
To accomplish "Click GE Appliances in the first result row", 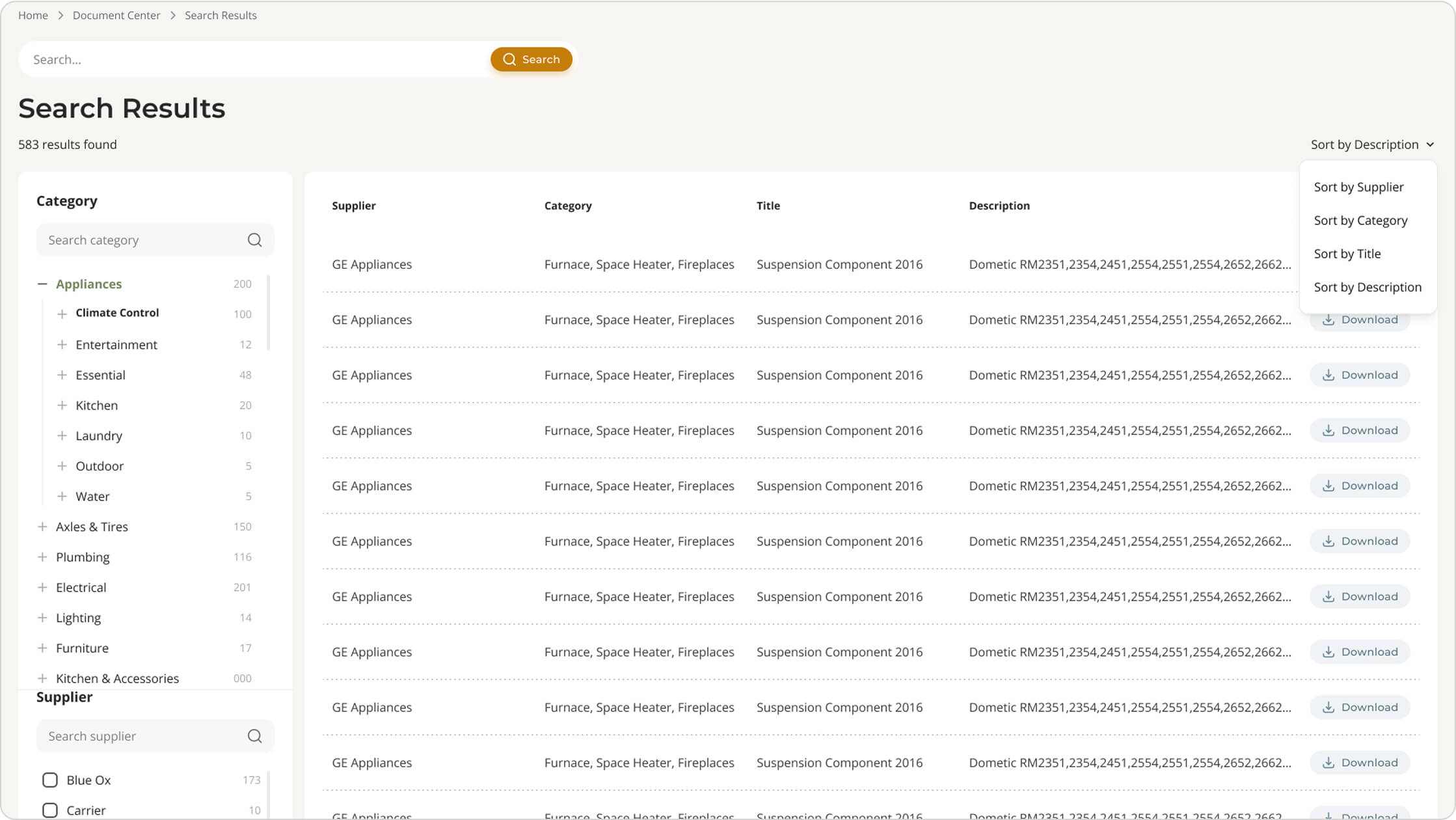I will click(372, 264).
